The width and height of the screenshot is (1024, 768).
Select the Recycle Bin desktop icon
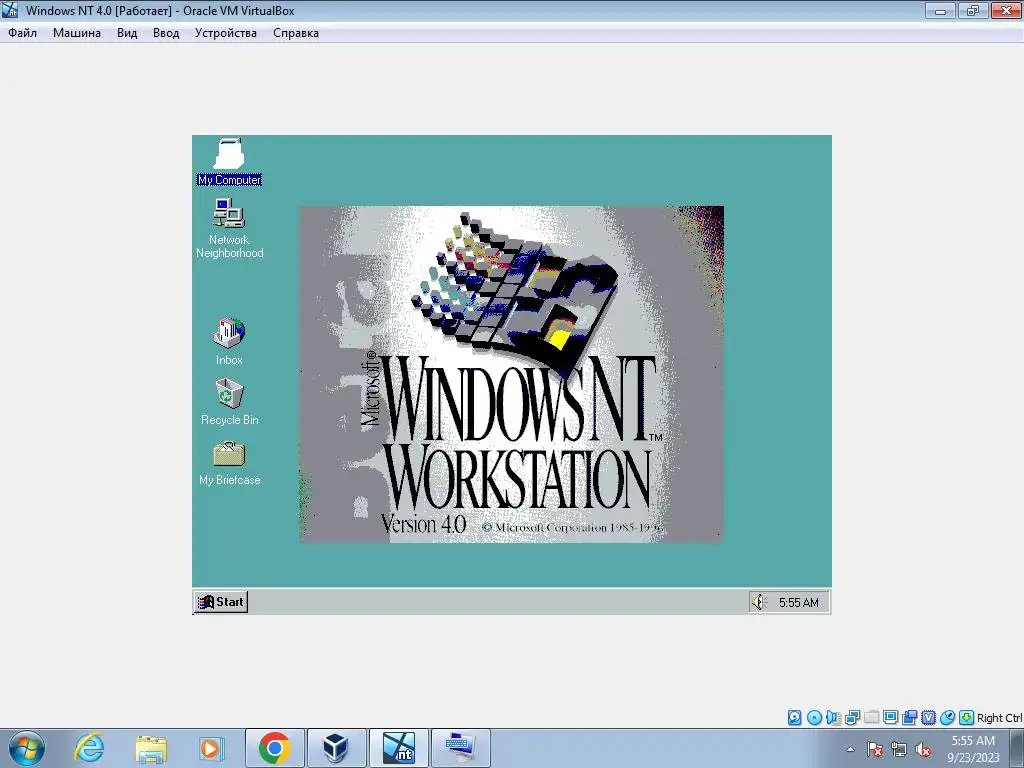(229, 402)
